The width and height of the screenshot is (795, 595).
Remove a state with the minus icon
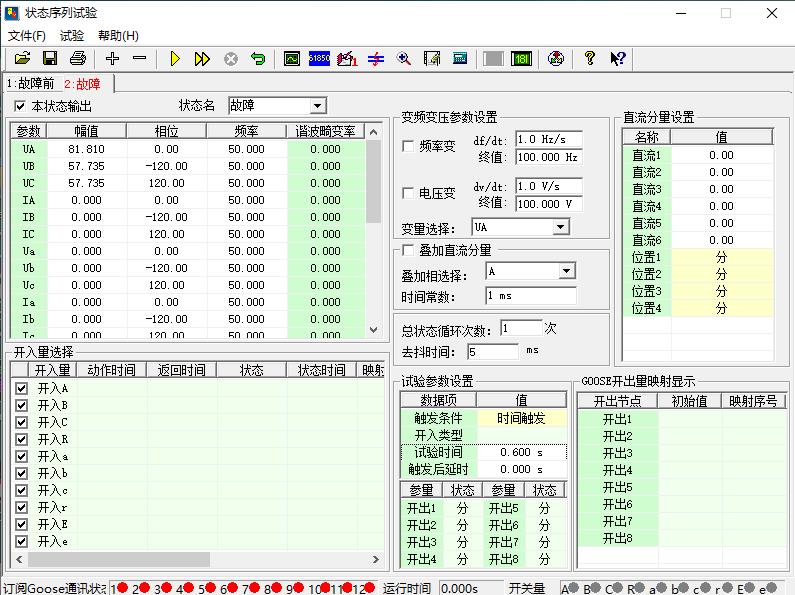click(x=139, y=59)
